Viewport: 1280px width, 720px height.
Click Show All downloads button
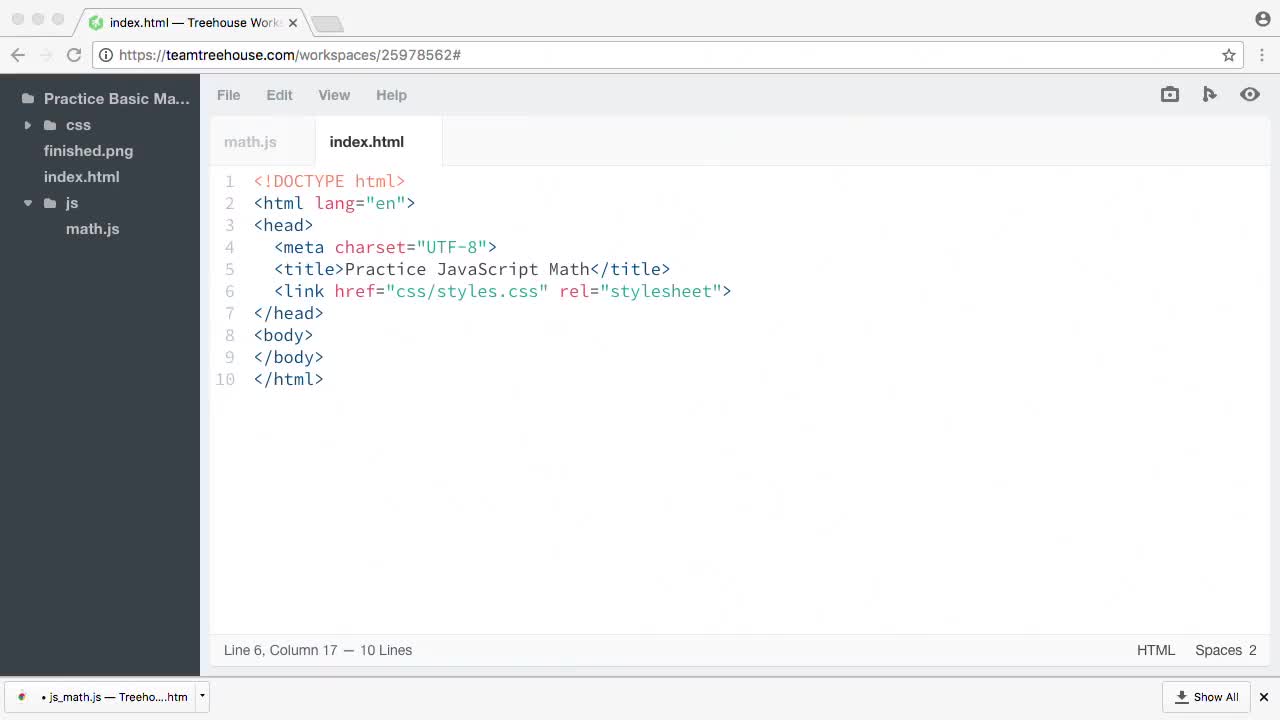[x=1206, y=697]
